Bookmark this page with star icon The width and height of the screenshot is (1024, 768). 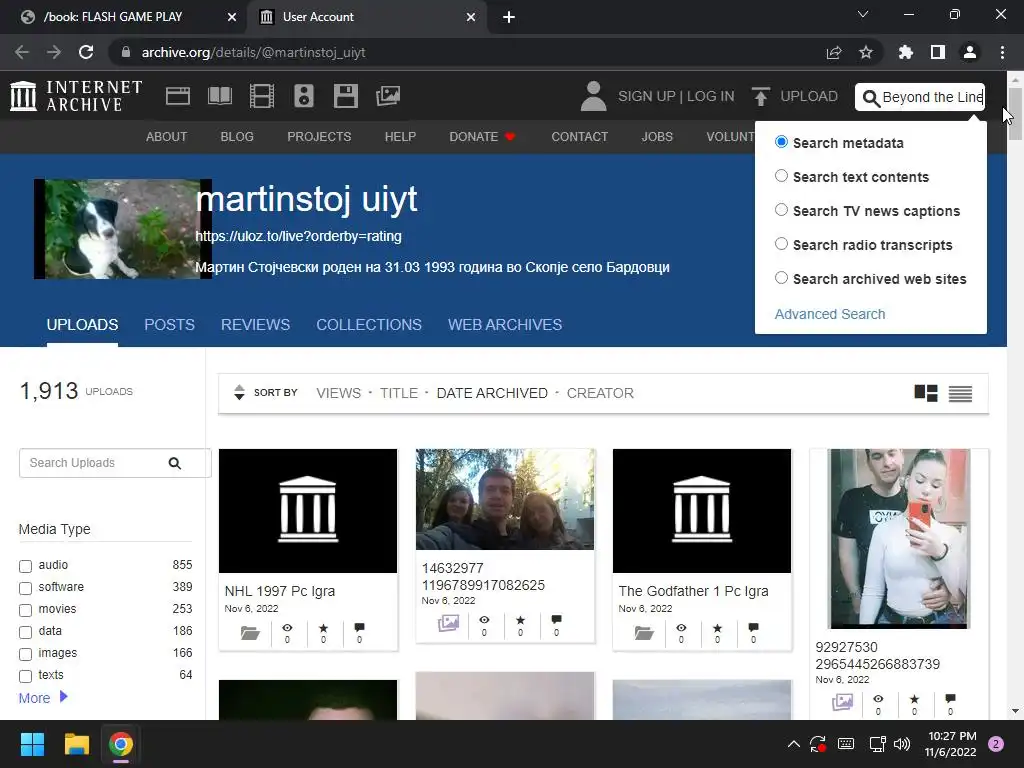click(x=866, y=52)
